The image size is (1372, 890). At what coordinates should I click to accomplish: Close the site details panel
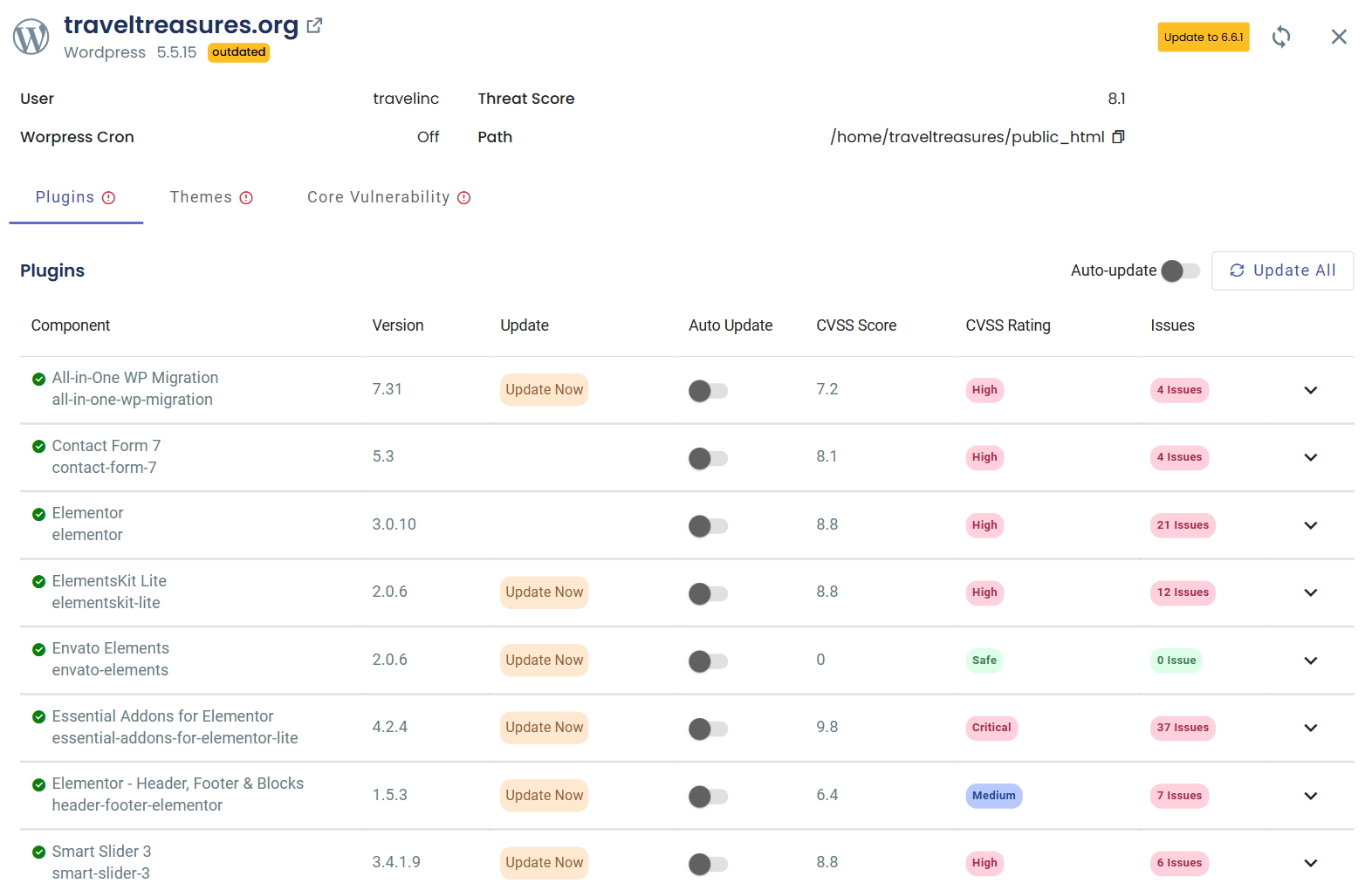[x=1339, y=37]
